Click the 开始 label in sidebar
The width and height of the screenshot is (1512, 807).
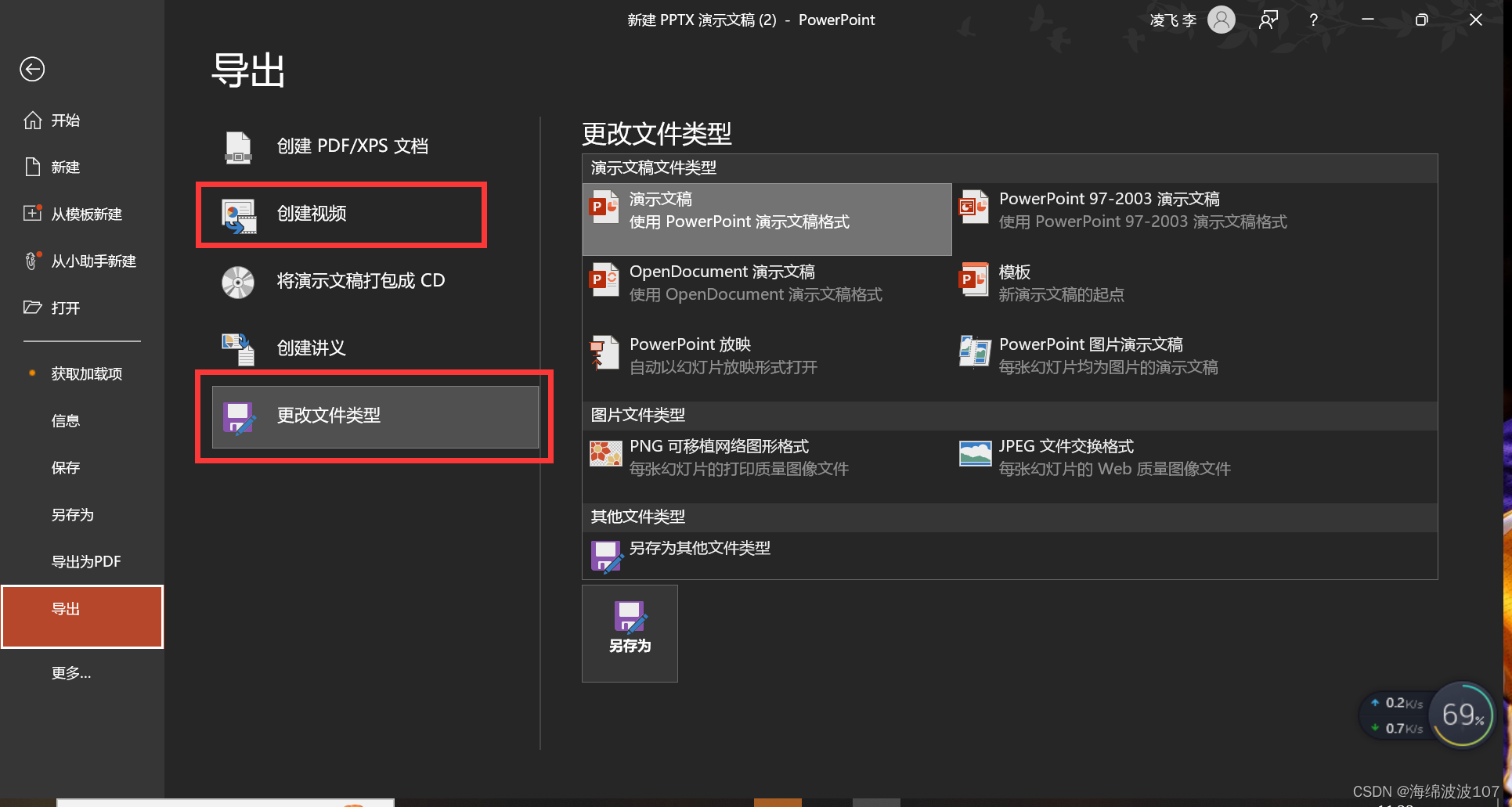(66, 121)
